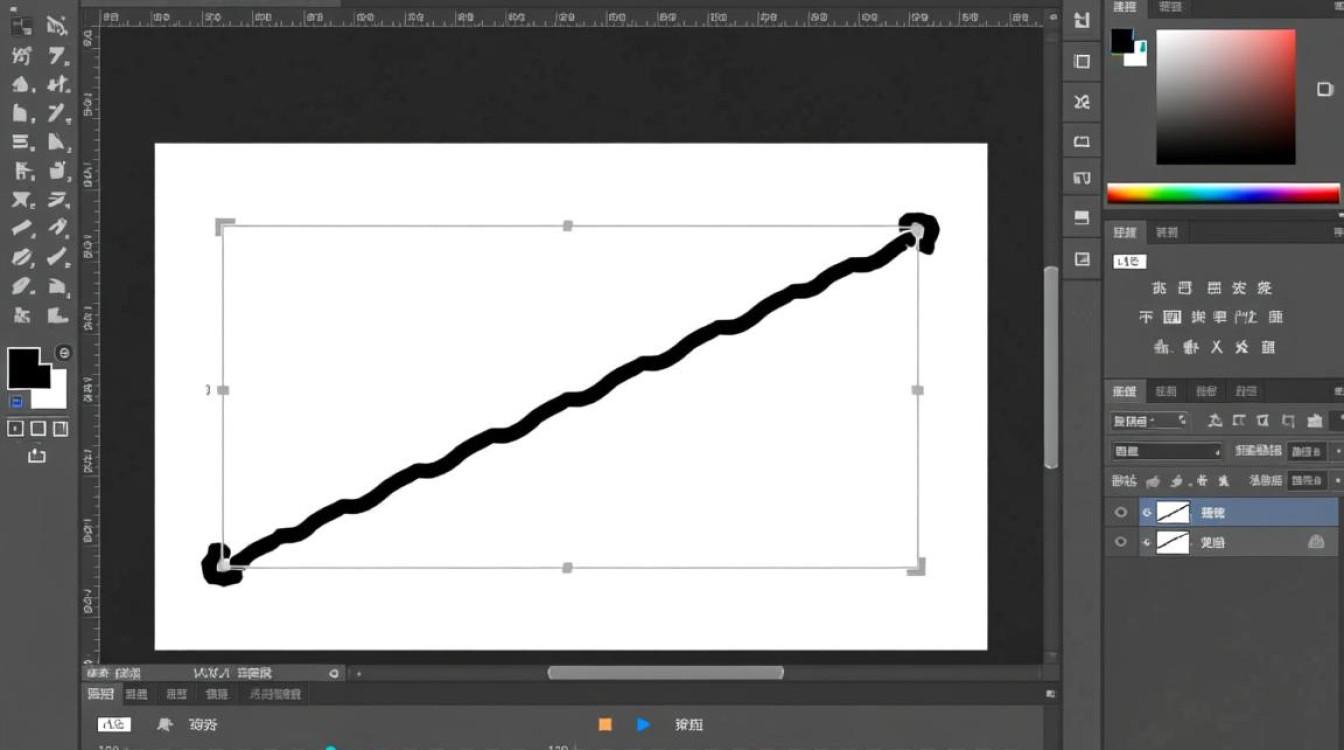Reset to default colors using the small blue icon
1344x750 pixels.
tap(16, 402)
